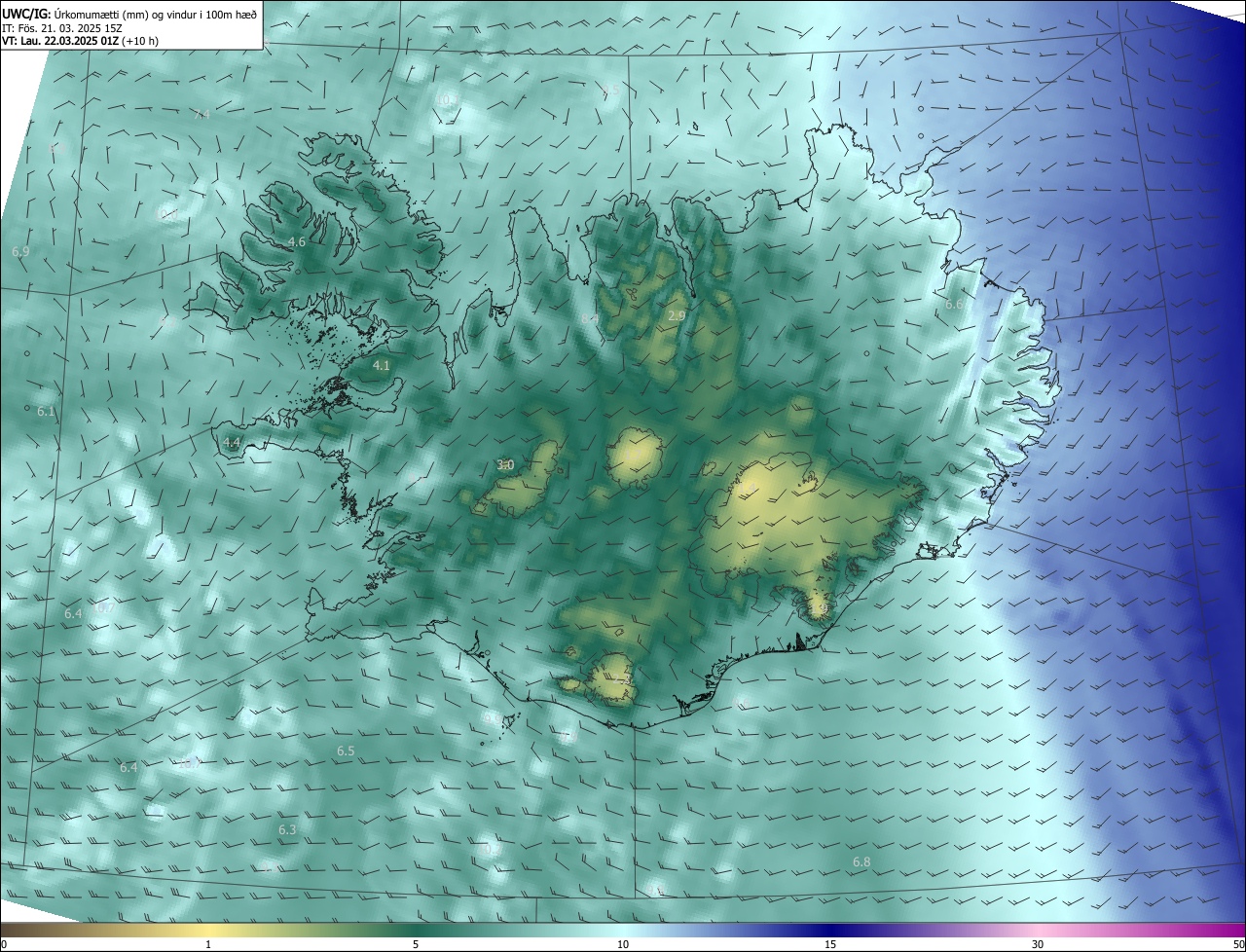Click the 6.8 value in the southeast sea
The width and height of the screenshot is (1246, 952).
(x=861, y=862)
